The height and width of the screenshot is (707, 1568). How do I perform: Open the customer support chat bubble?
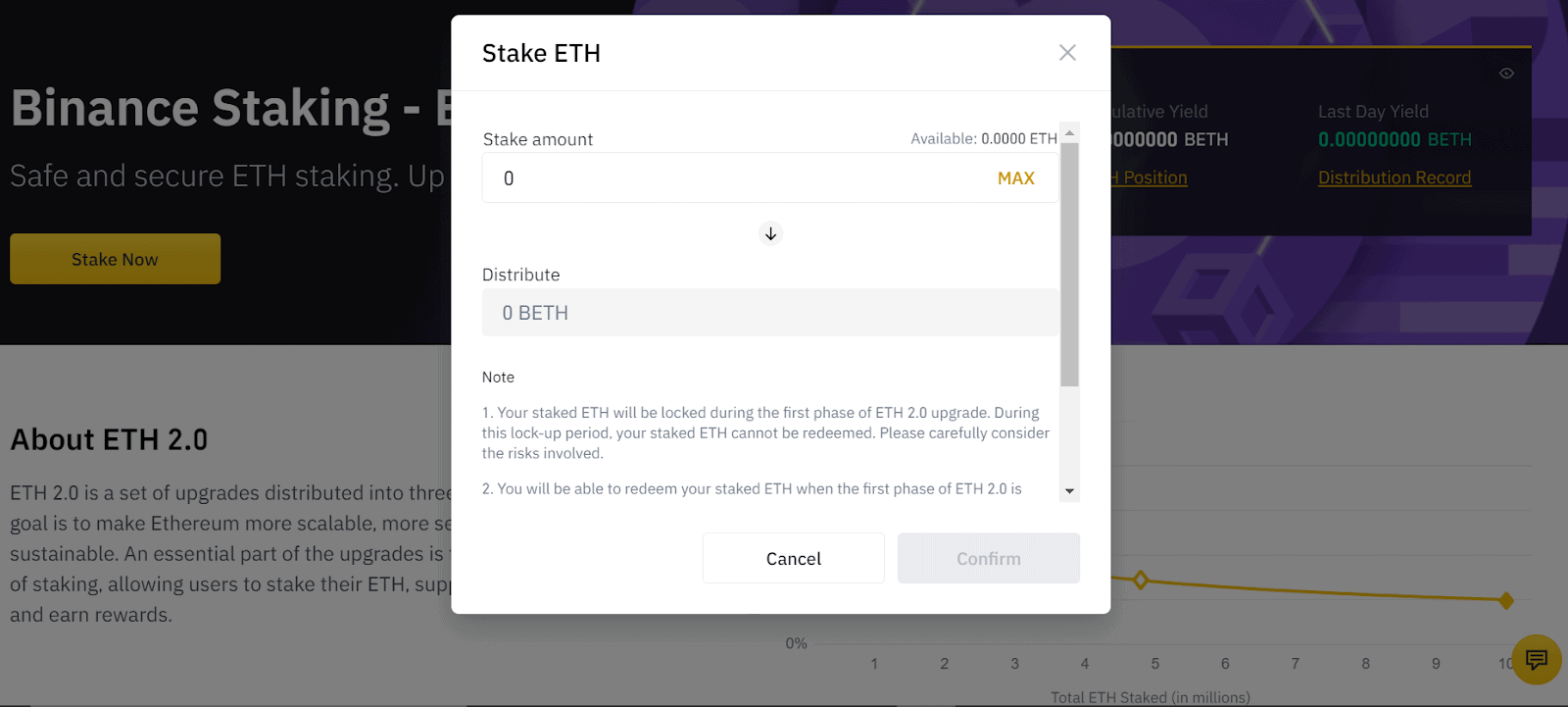[1535, 661]
